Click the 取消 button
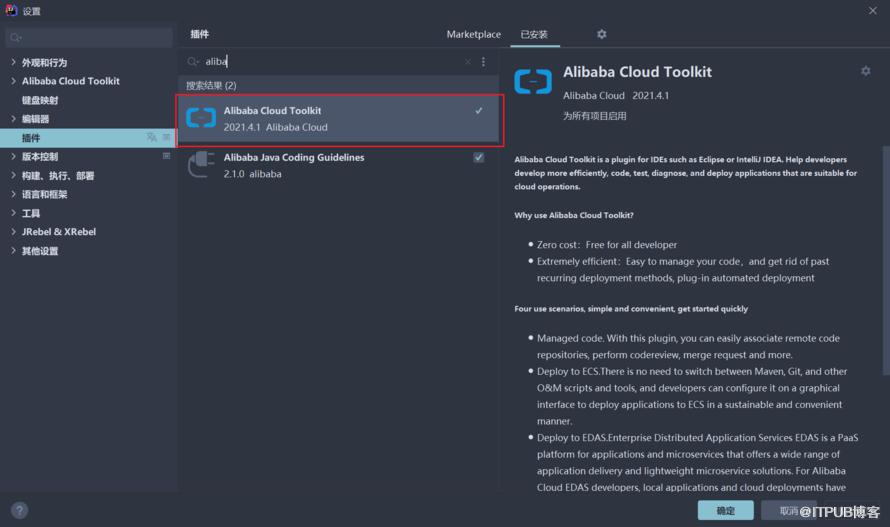 [789, 510]
